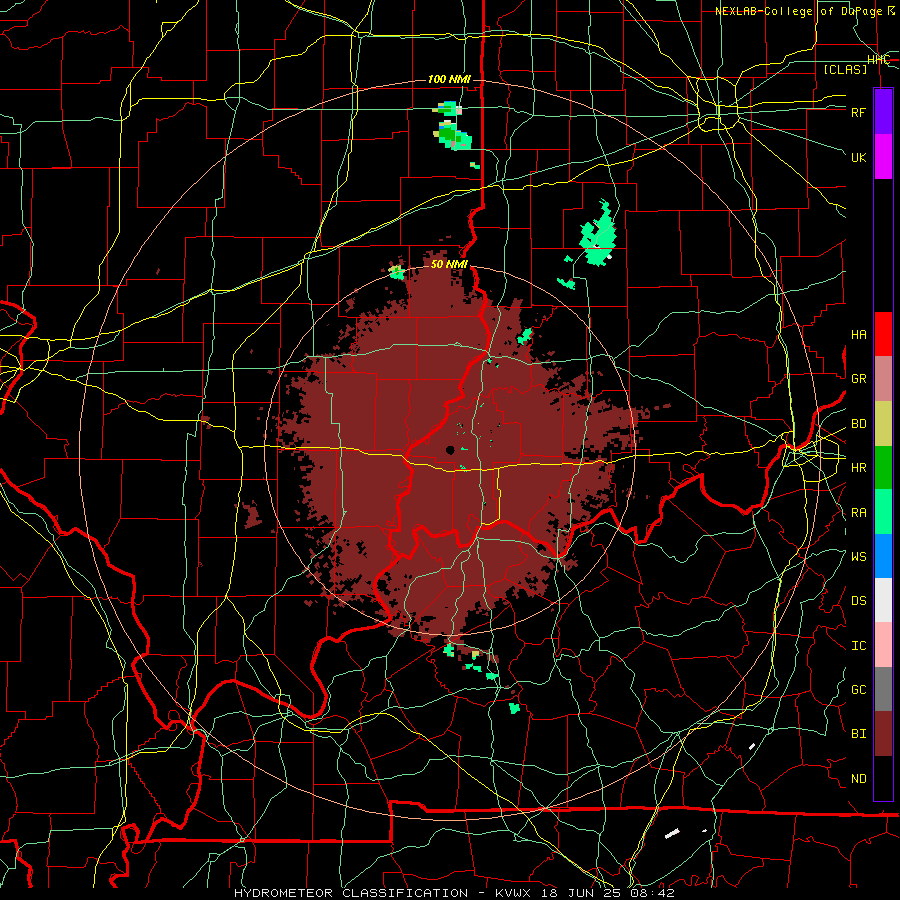Click the UK legend label text
This screenshot has width=900, height=900.
coord(858,157)
